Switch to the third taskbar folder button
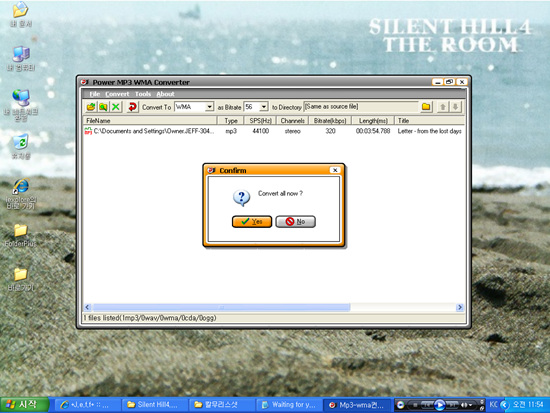The width and height of the screenshot is (550, 413). coord(221,405)
